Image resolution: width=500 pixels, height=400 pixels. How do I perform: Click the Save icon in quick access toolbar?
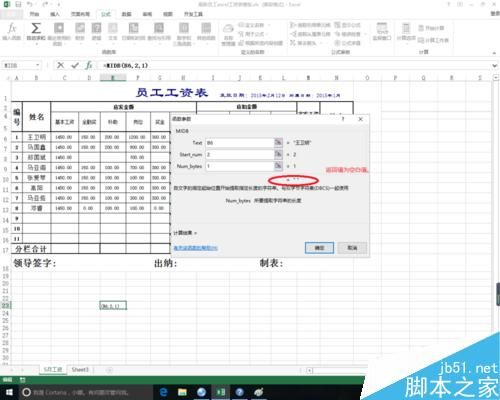point(18,4)
